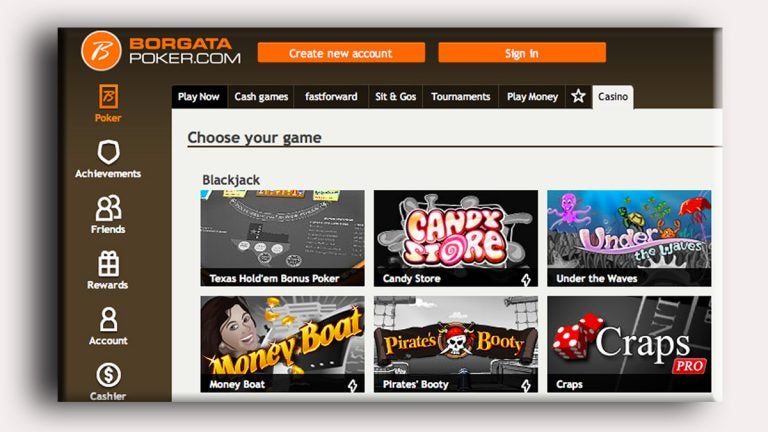Open the Poker sidebar icon
This screenshot has height=432, width=768.
coord(108,96)
